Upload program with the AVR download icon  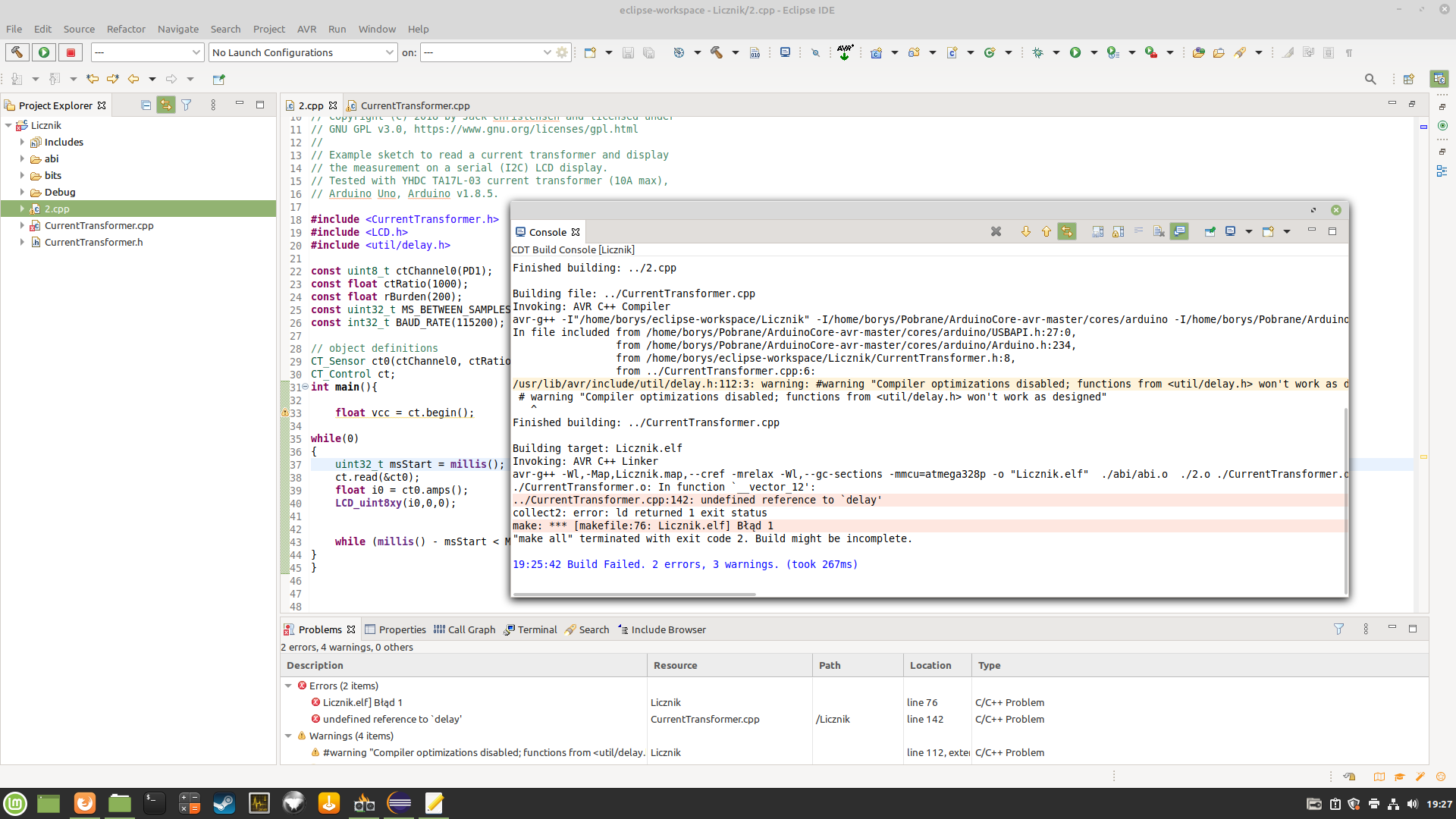pyautogui.click(x=845, y=52)
